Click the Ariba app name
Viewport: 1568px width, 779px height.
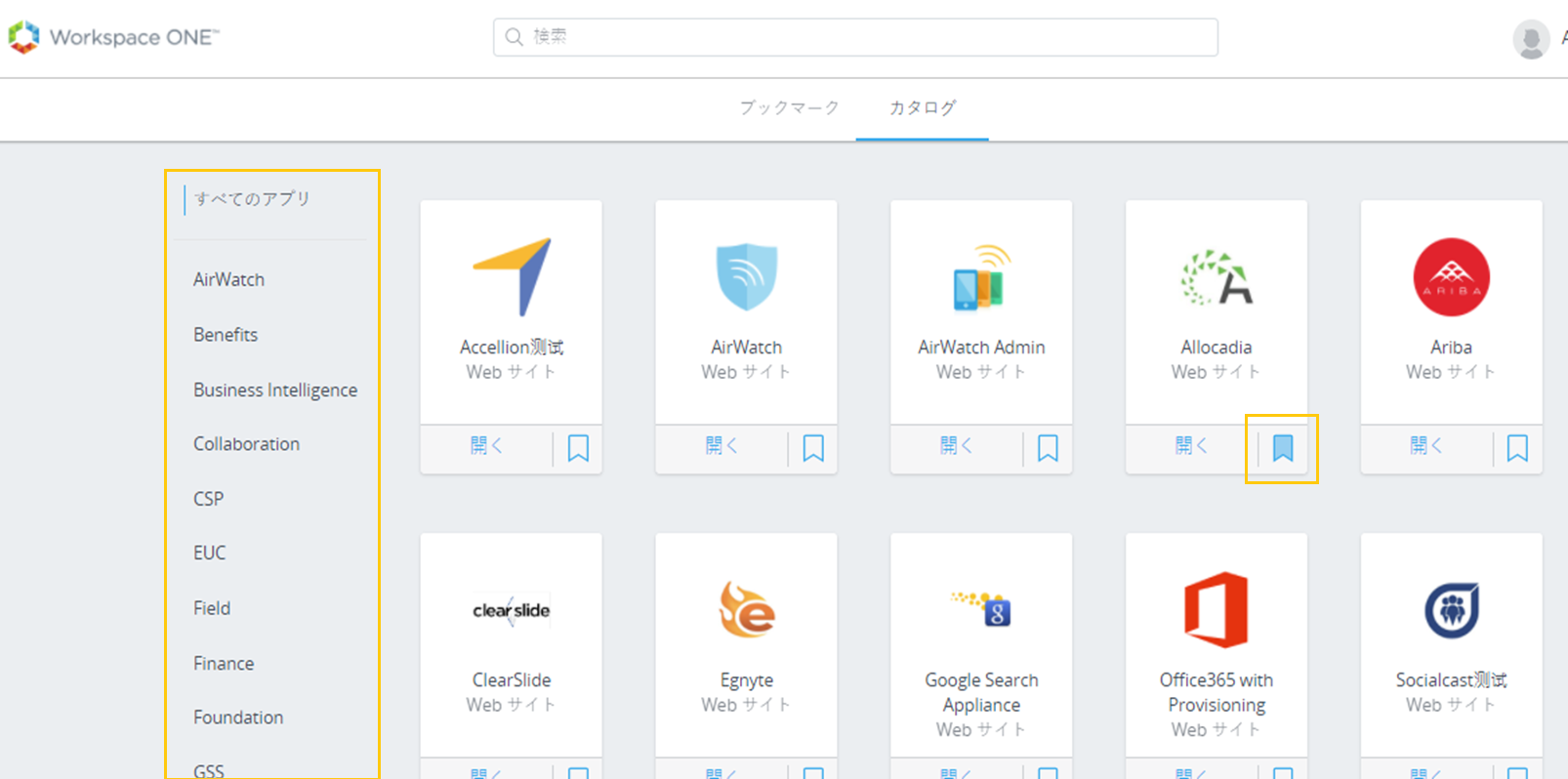coord(1452,348)
